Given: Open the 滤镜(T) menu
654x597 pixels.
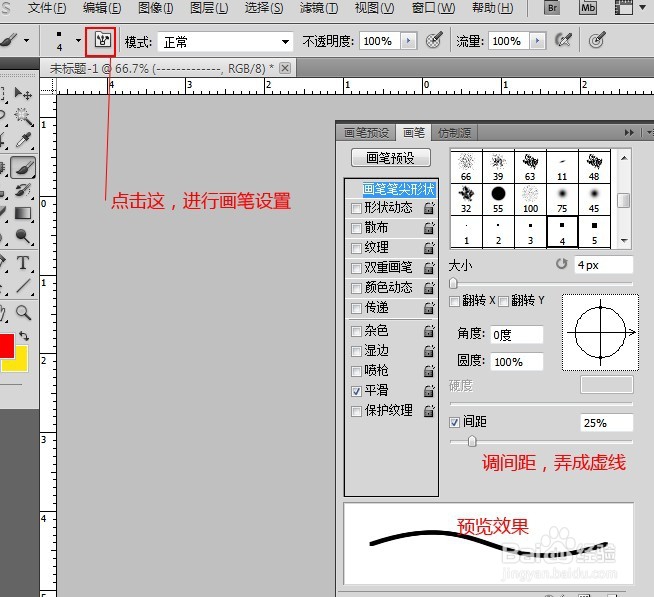Looking at the screenshot, I should [x=319, y=8].
